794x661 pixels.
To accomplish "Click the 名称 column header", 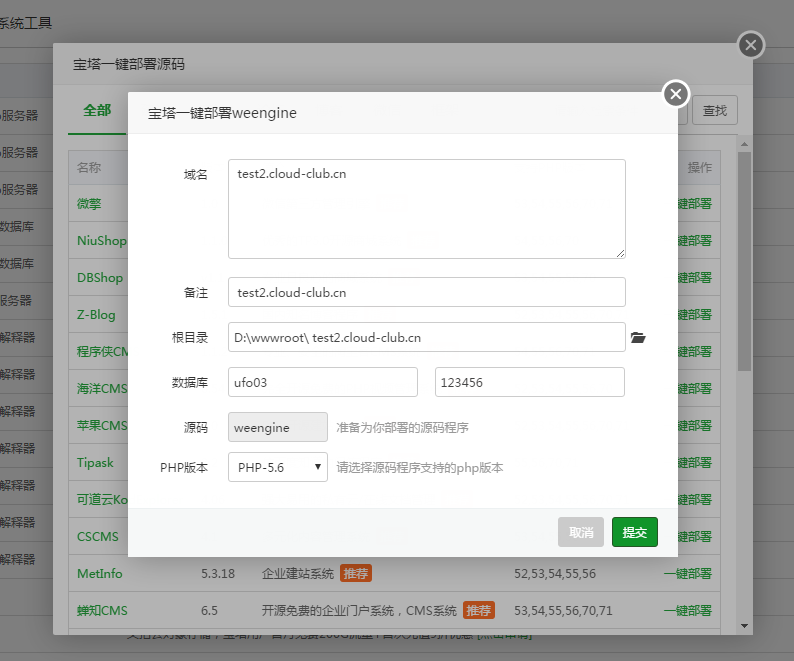I will point(89,167).
